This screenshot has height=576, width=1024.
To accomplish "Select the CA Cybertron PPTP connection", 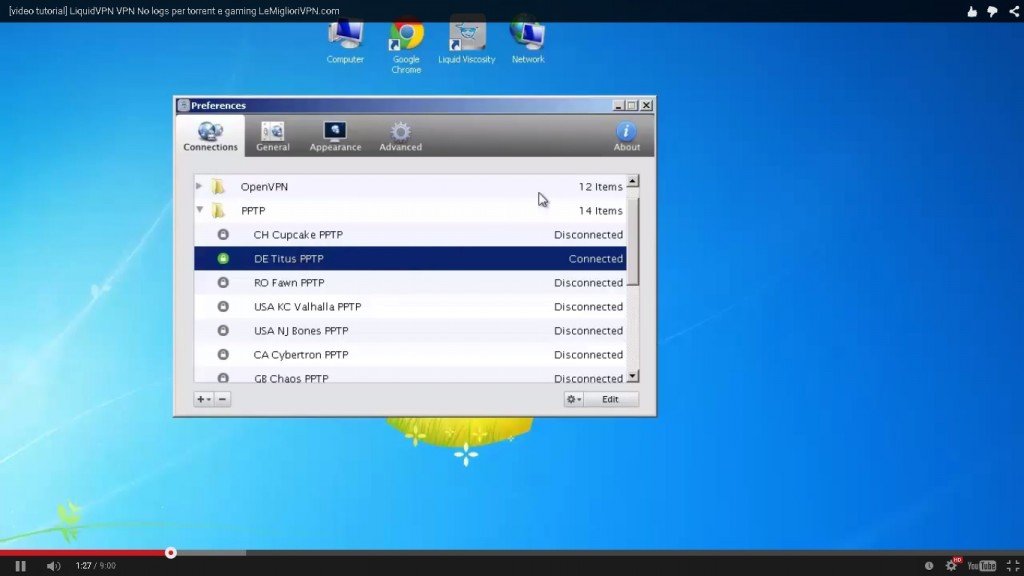I will tap(410, 355).
